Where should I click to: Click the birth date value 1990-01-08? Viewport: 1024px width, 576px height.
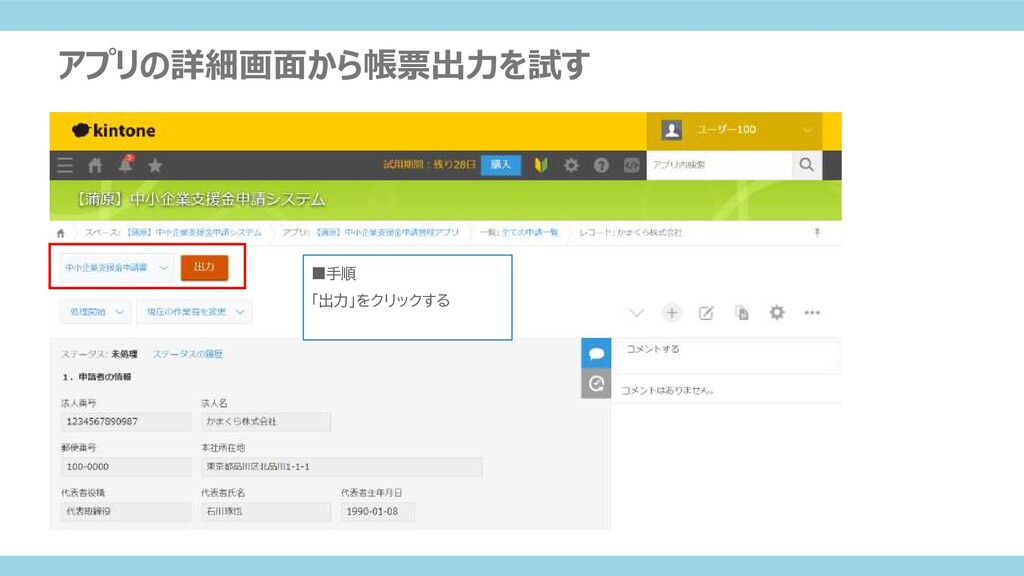(x=377, y=511)
